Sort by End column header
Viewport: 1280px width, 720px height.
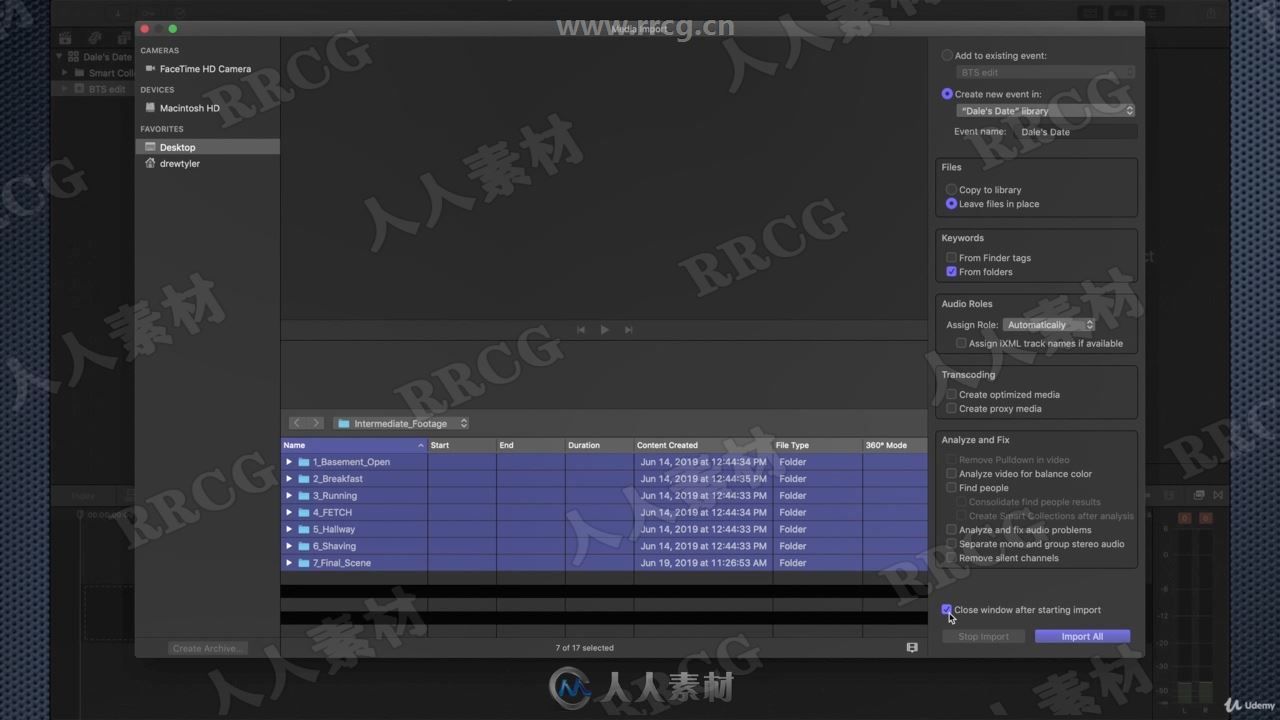click(531, 445)
